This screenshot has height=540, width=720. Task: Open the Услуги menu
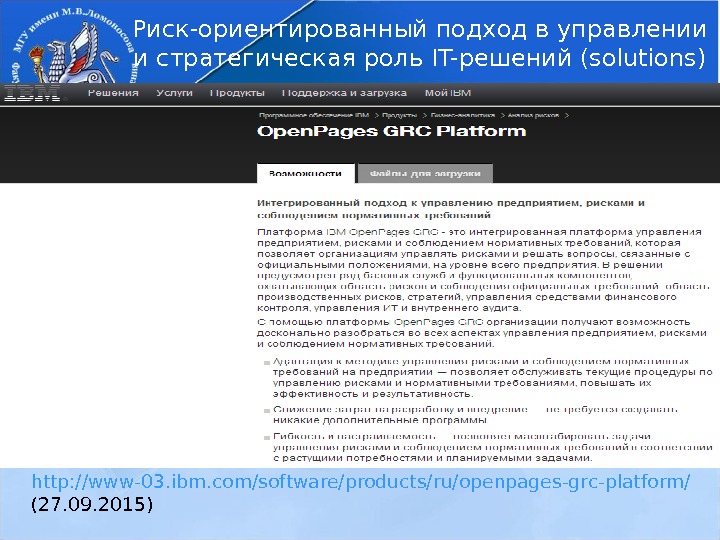174,93
